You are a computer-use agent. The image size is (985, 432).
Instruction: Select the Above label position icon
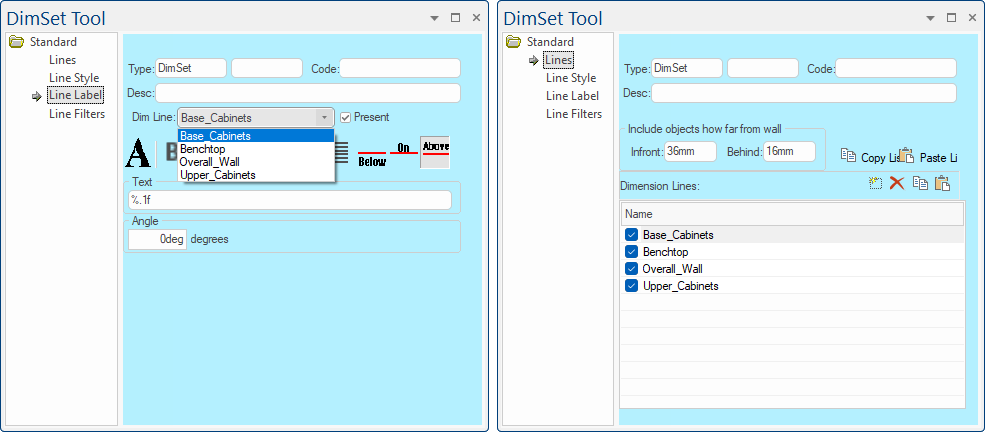[435, 152]
